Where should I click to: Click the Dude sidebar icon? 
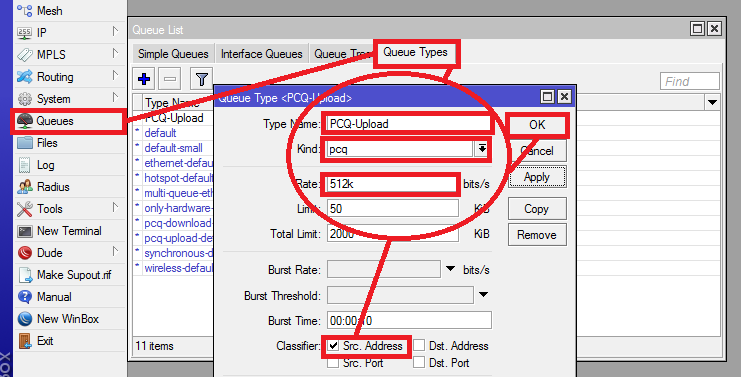(25, 253)
